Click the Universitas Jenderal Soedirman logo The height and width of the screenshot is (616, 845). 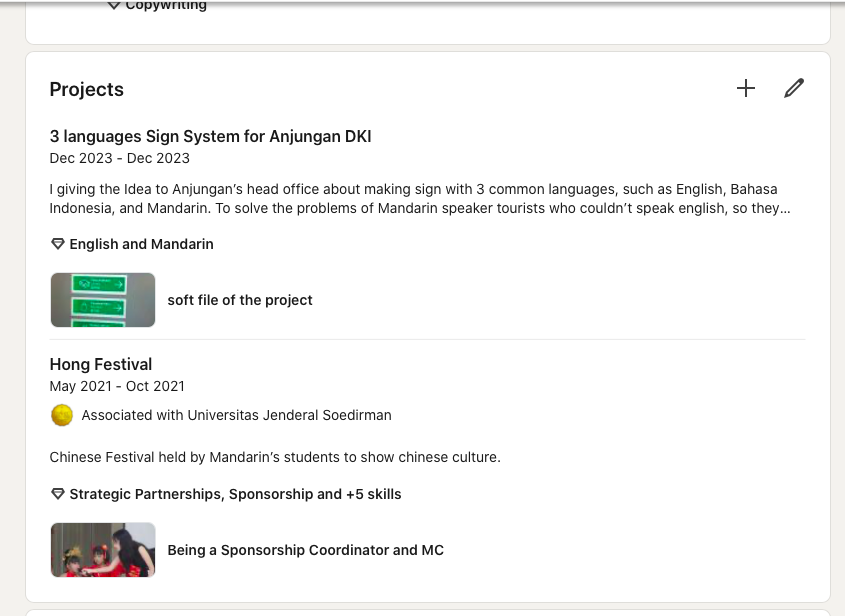(x=61, y=416)
